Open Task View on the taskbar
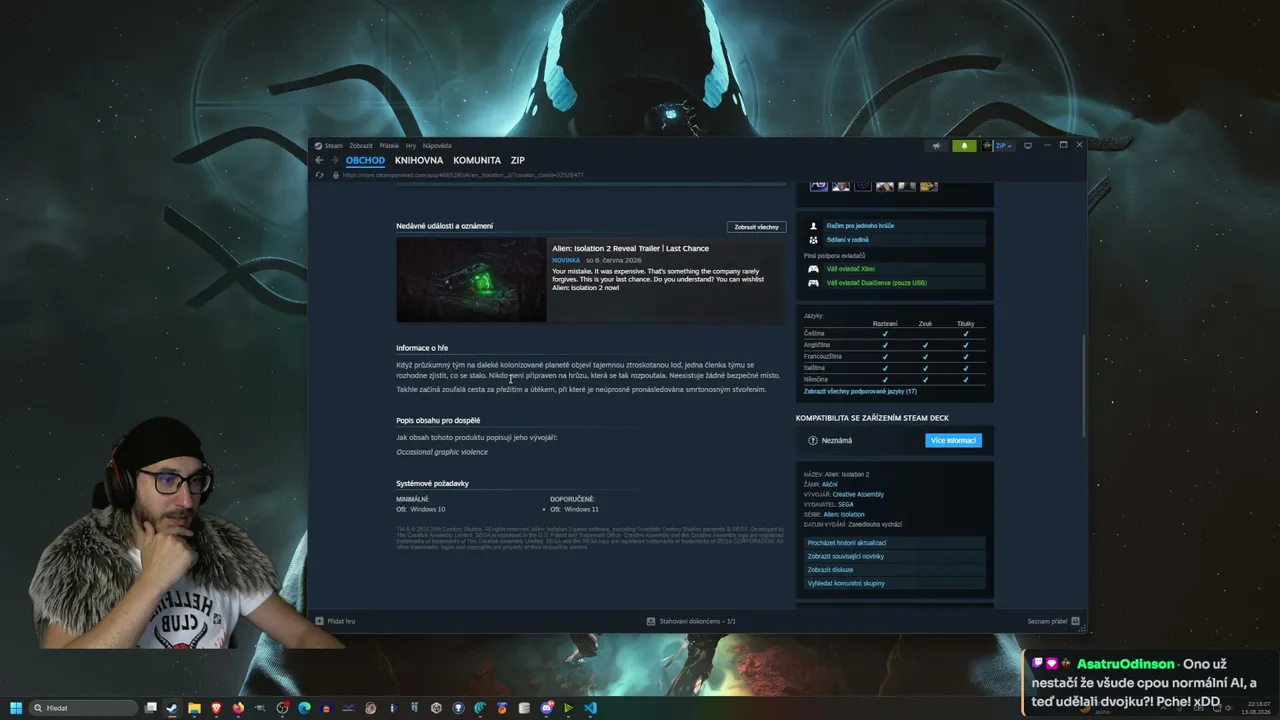 151,708
